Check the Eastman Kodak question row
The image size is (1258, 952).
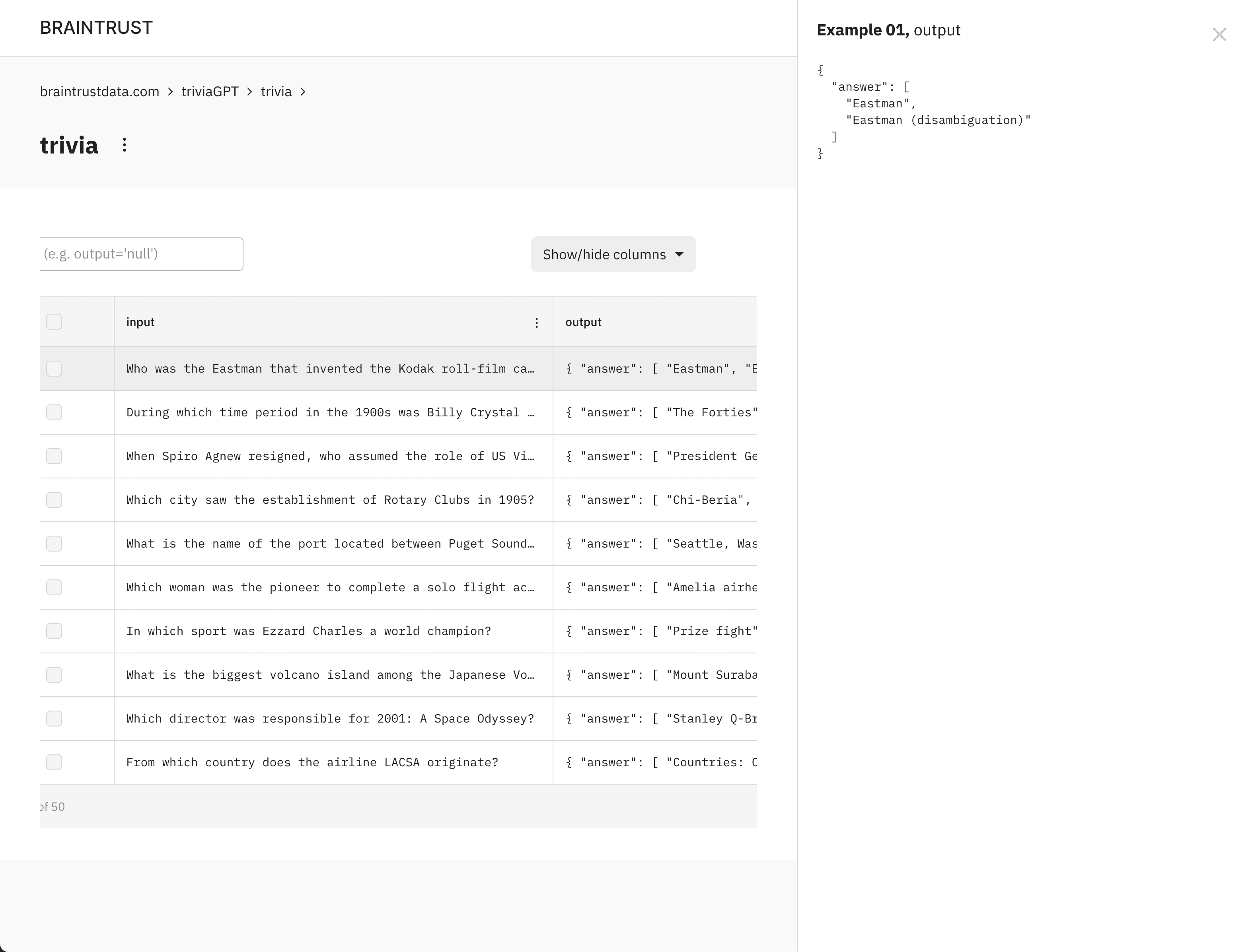click(x=53, y=368)
